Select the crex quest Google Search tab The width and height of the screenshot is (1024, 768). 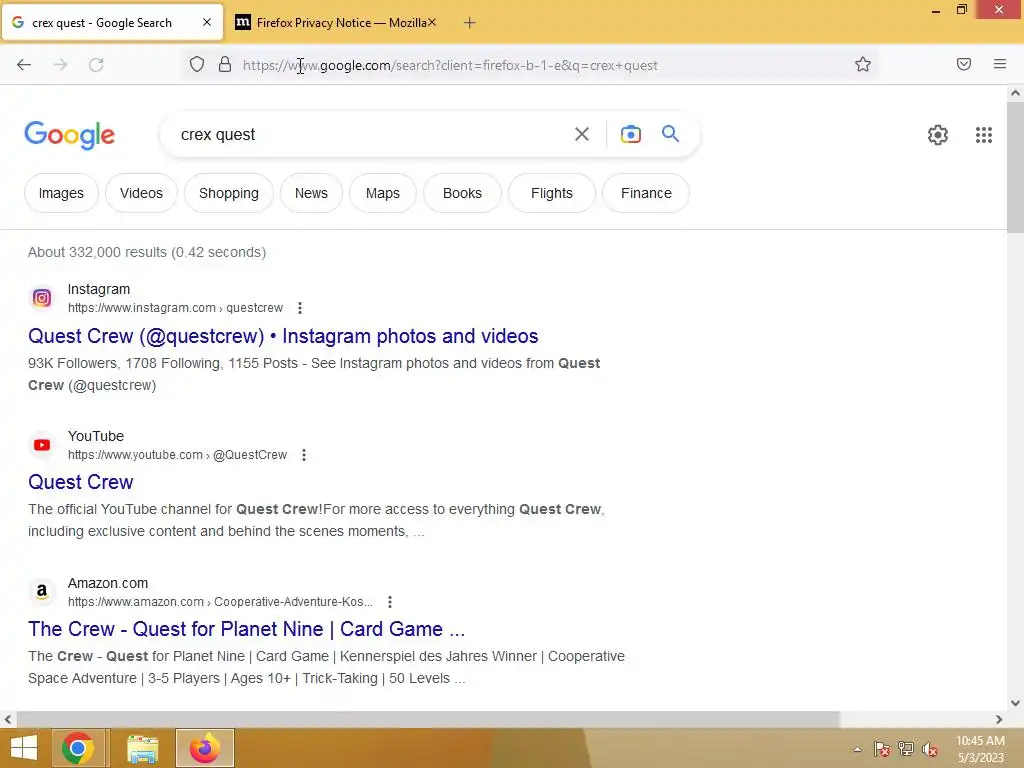[102, 23]
